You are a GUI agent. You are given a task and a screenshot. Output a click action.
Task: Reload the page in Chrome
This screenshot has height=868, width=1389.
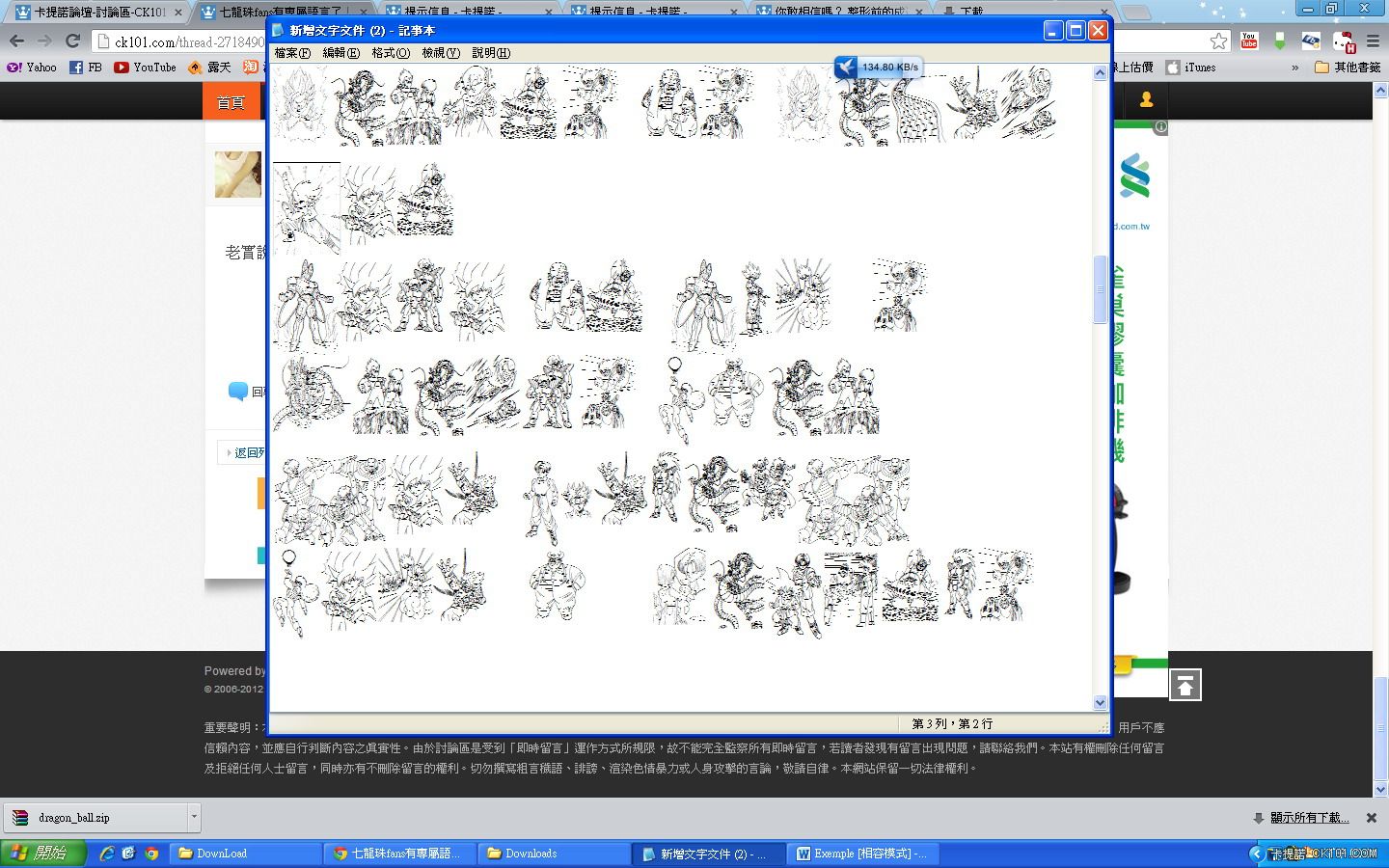72,41
